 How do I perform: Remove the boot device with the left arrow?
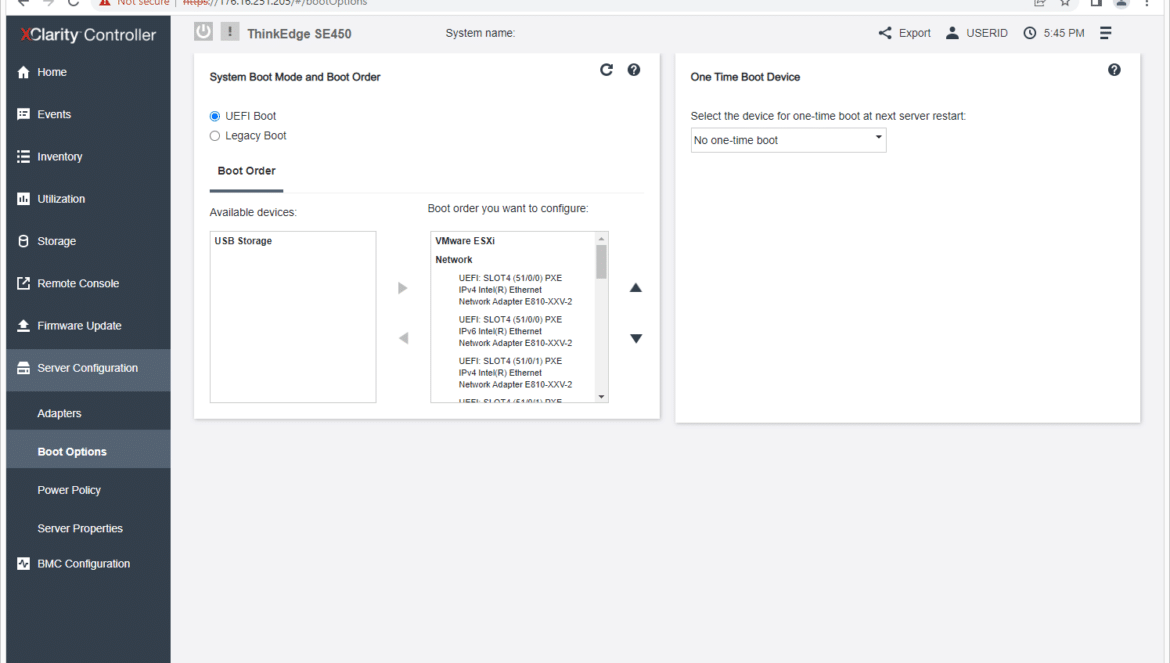(x=403, y=338)
